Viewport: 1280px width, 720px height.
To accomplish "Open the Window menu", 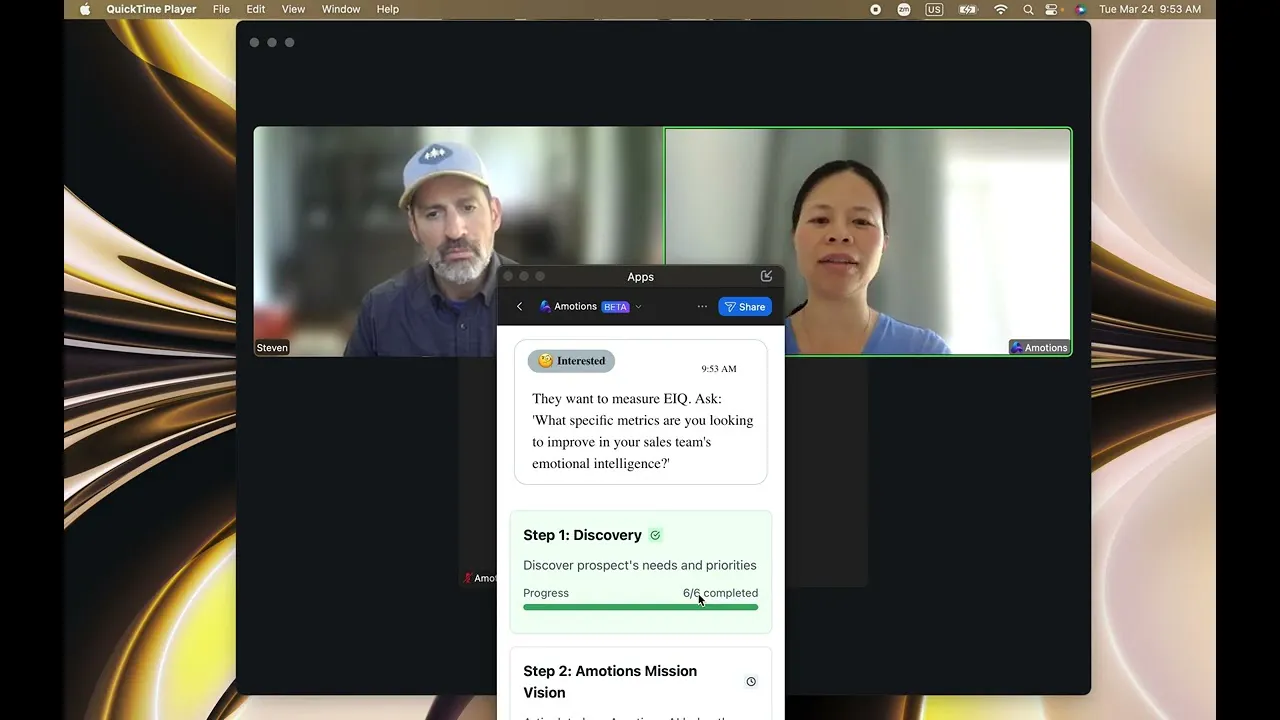I will click(341, 9).
